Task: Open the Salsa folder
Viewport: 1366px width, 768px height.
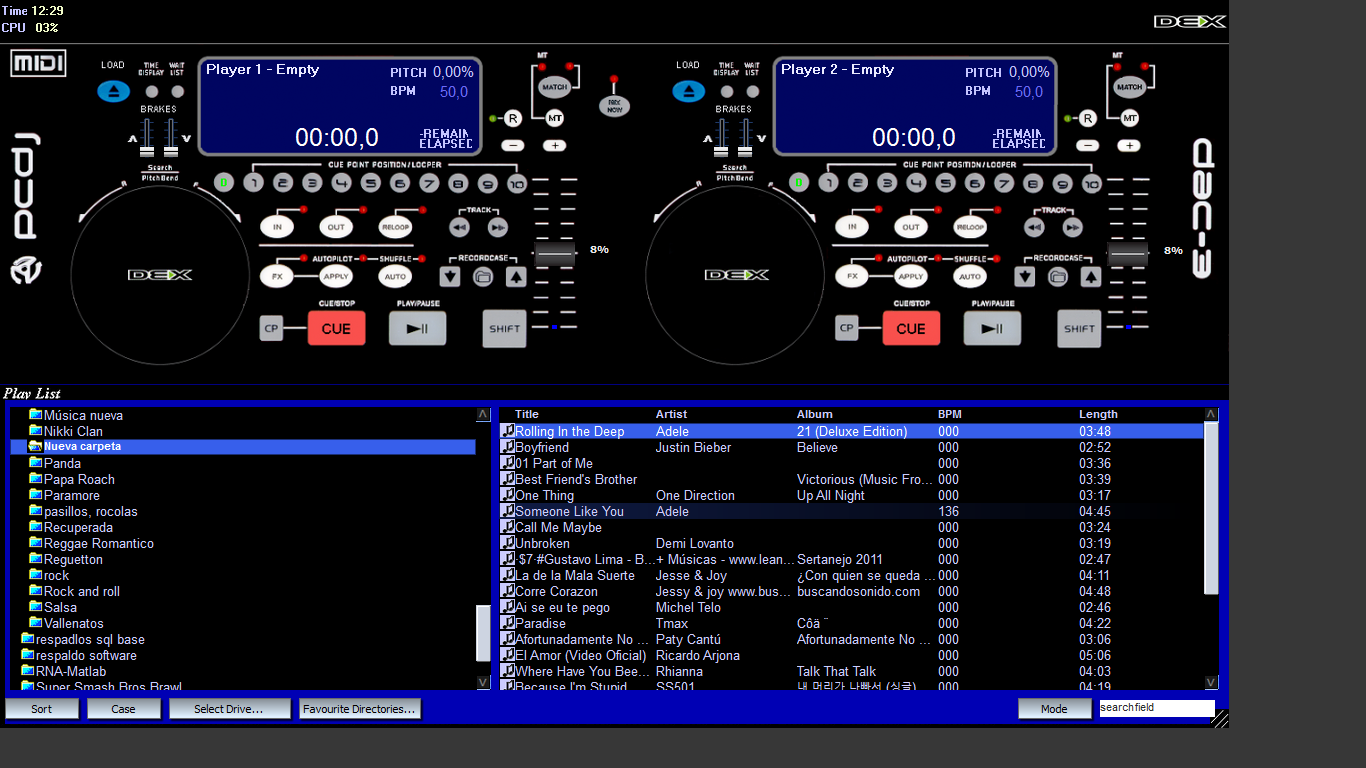Action: [x=61, y=607]
